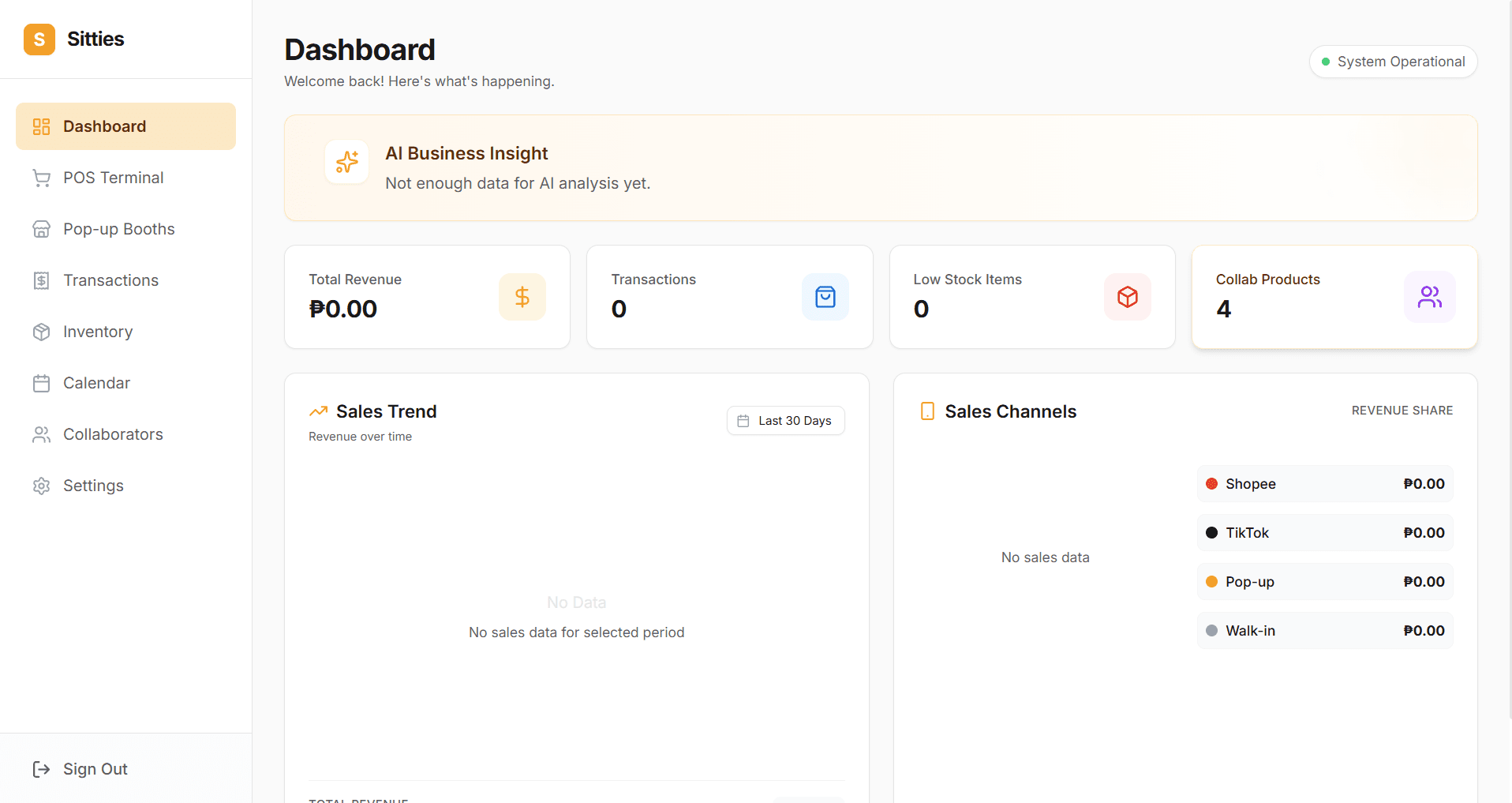The image size is (1512, 803).
Task: Select the TikTok channel row
Action: [x=1325, y=533]
